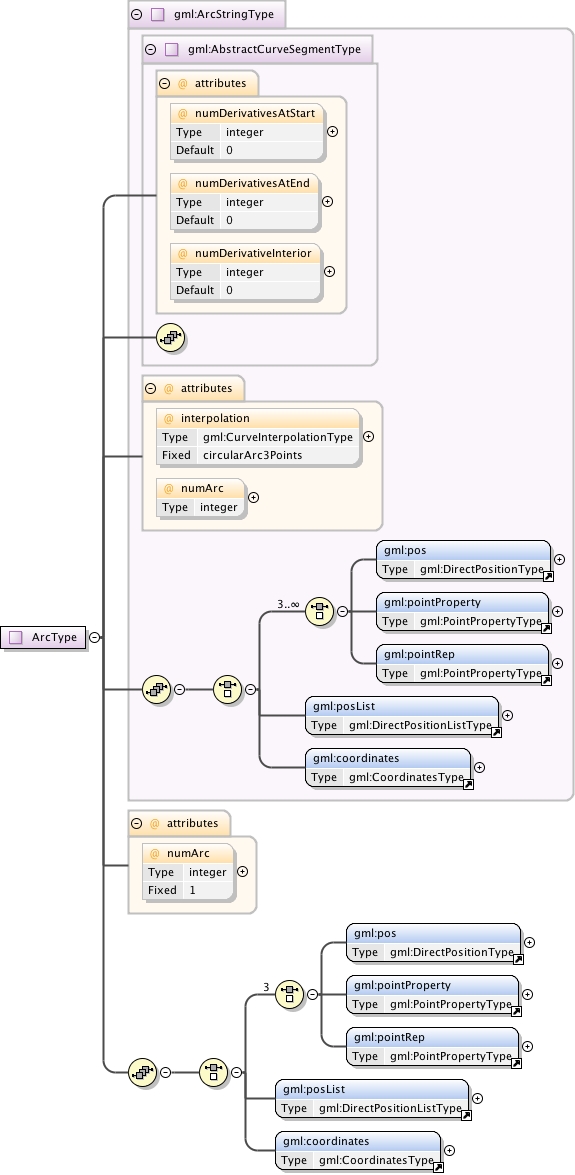The width and height of the screenshot is (575, 1175).
Task: Expand gml:pos in the 3..∞ group
Action: pyautogui.click(x=559, y=559)
